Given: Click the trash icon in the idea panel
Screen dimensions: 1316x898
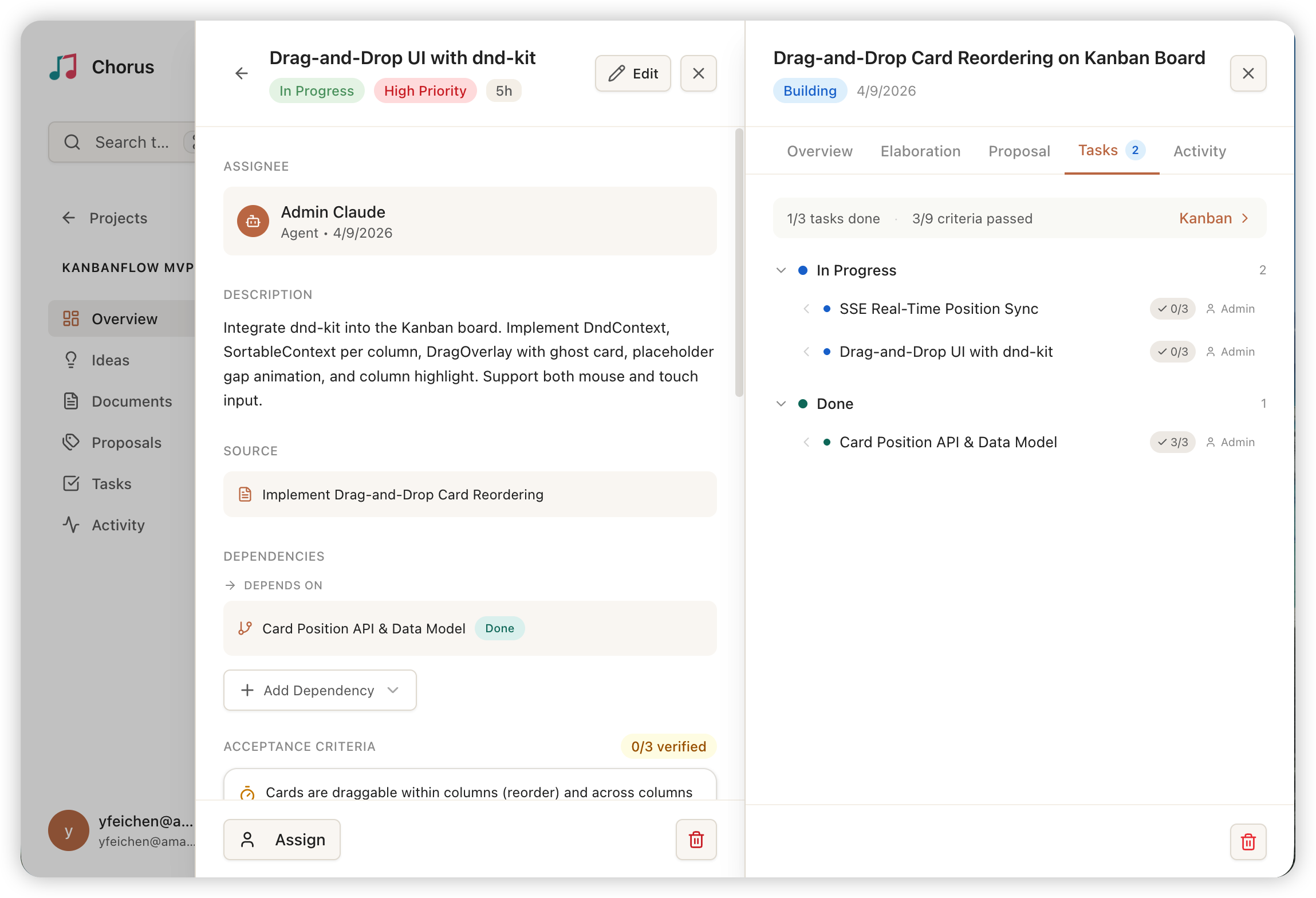Looking at the screenshot, I should [x=1248, y=842].
